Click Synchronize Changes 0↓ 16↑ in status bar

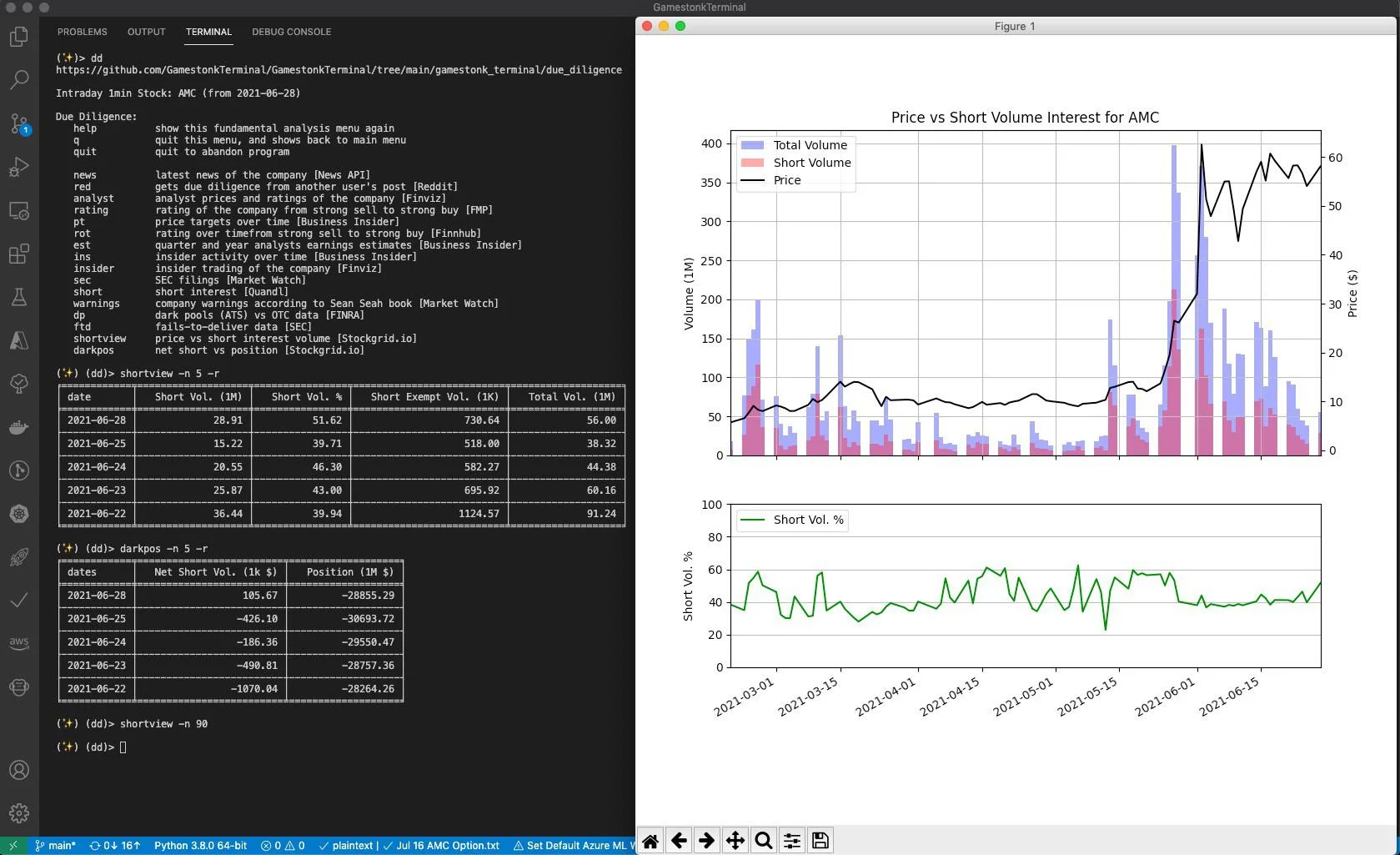pos(114,846)
